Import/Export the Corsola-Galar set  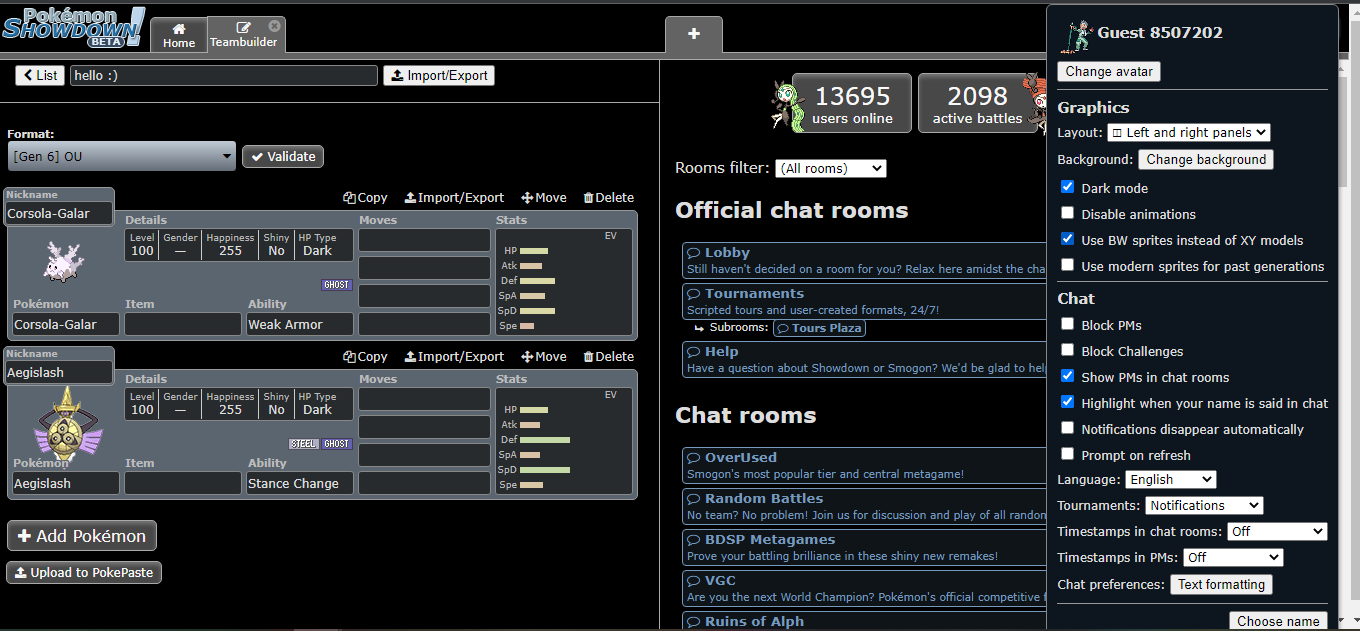(454, 198)
